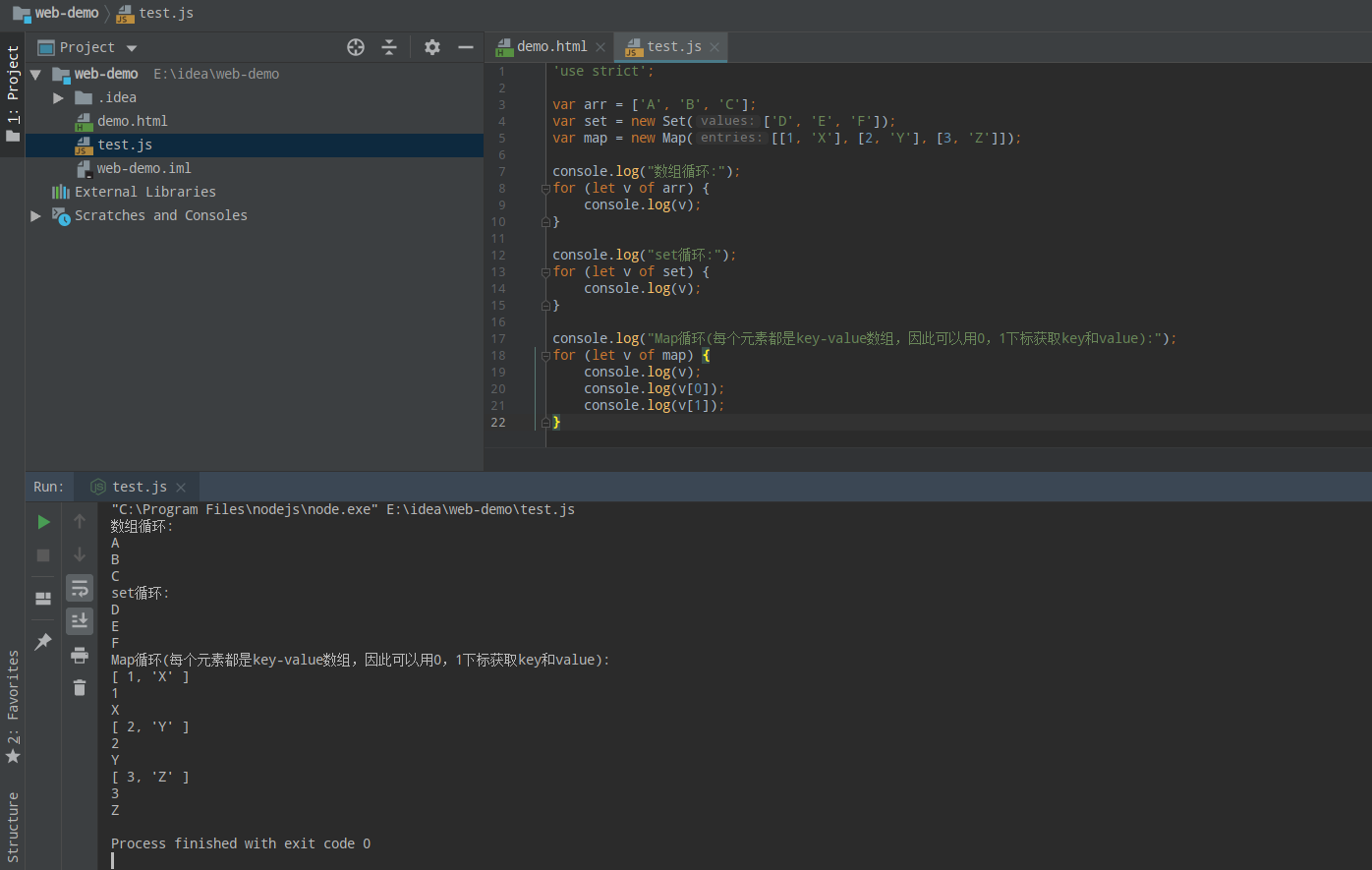Click line number 22 in gutter
The height and width of the screenshot is (870, 1372).
498,423
